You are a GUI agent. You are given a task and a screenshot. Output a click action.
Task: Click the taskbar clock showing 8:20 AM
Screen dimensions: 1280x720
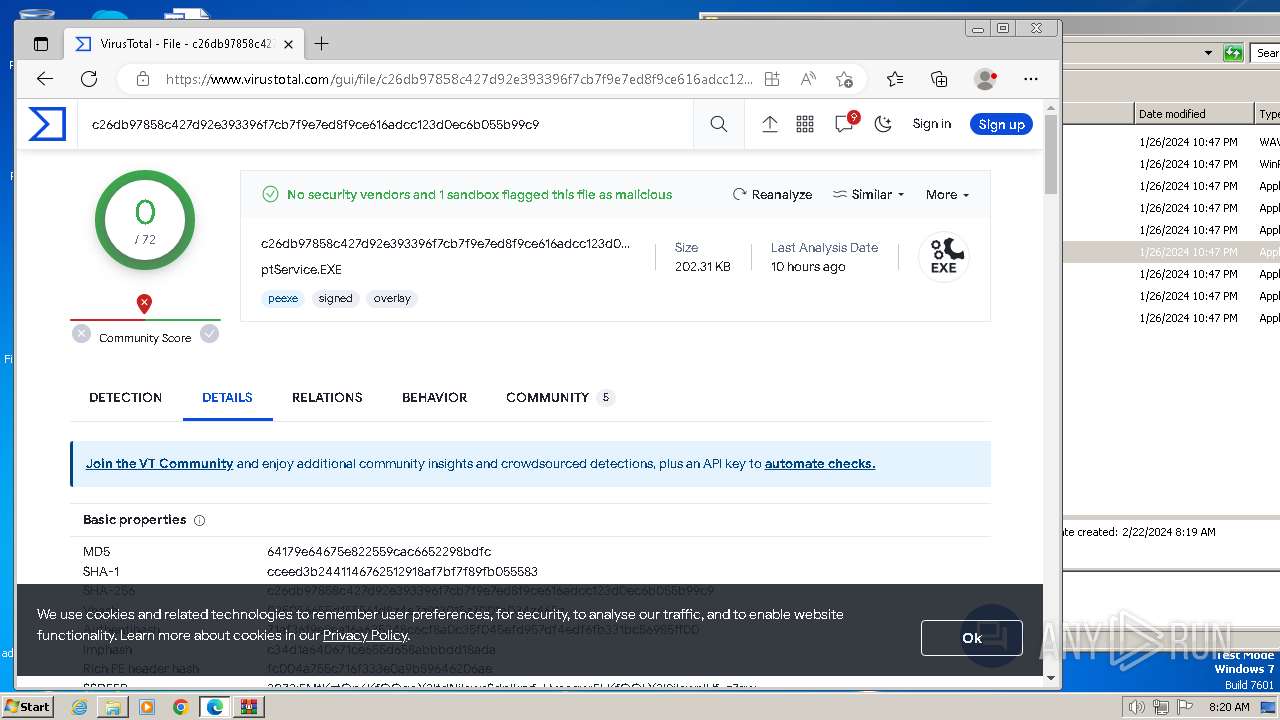click(x=1229, y=707)
